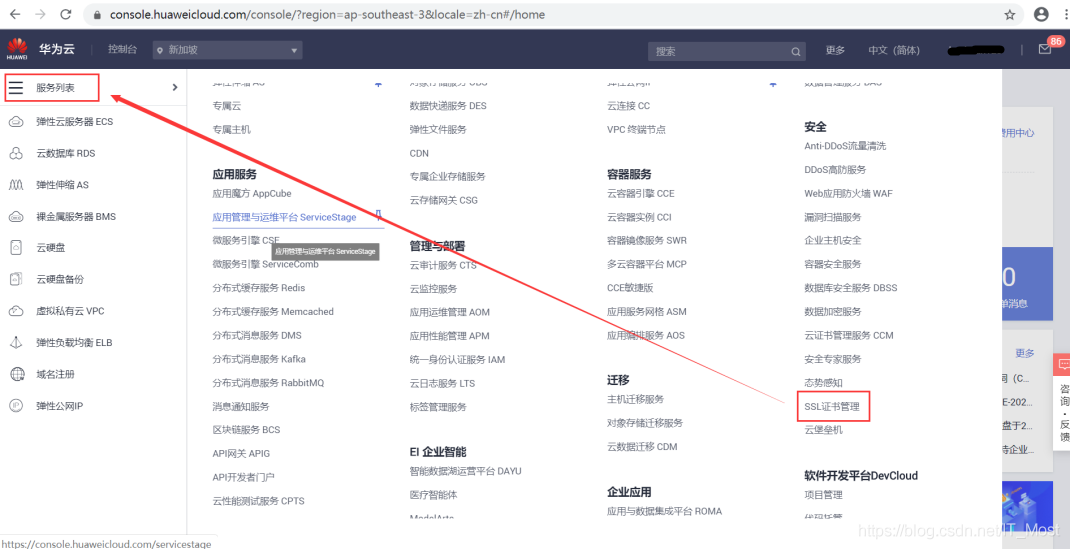Screen dimensions: 1070x549
Task: Click the browser forward arrow
Action: [40, 14]
